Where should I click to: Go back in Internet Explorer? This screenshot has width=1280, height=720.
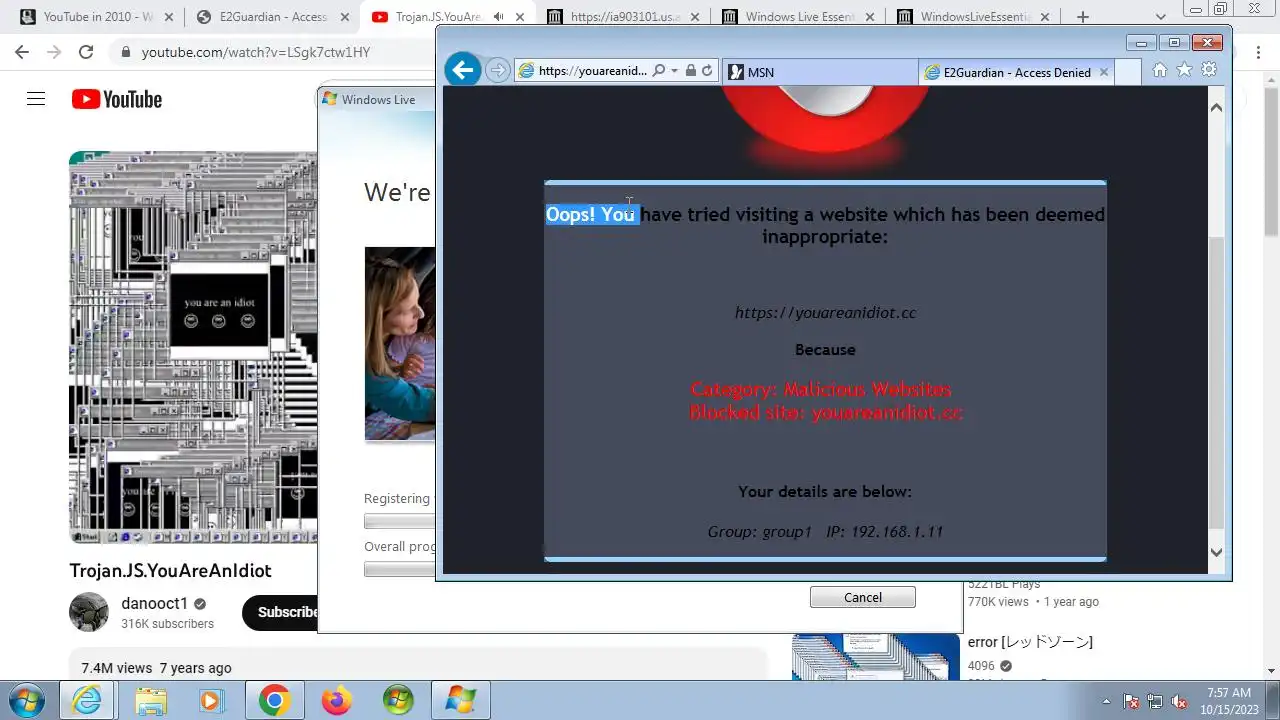click(x=462, y=70)
